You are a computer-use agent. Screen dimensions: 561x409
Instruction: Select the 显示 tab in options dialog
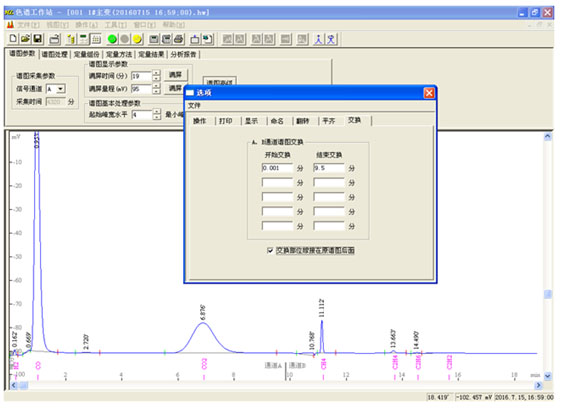[x=251, y=121]
